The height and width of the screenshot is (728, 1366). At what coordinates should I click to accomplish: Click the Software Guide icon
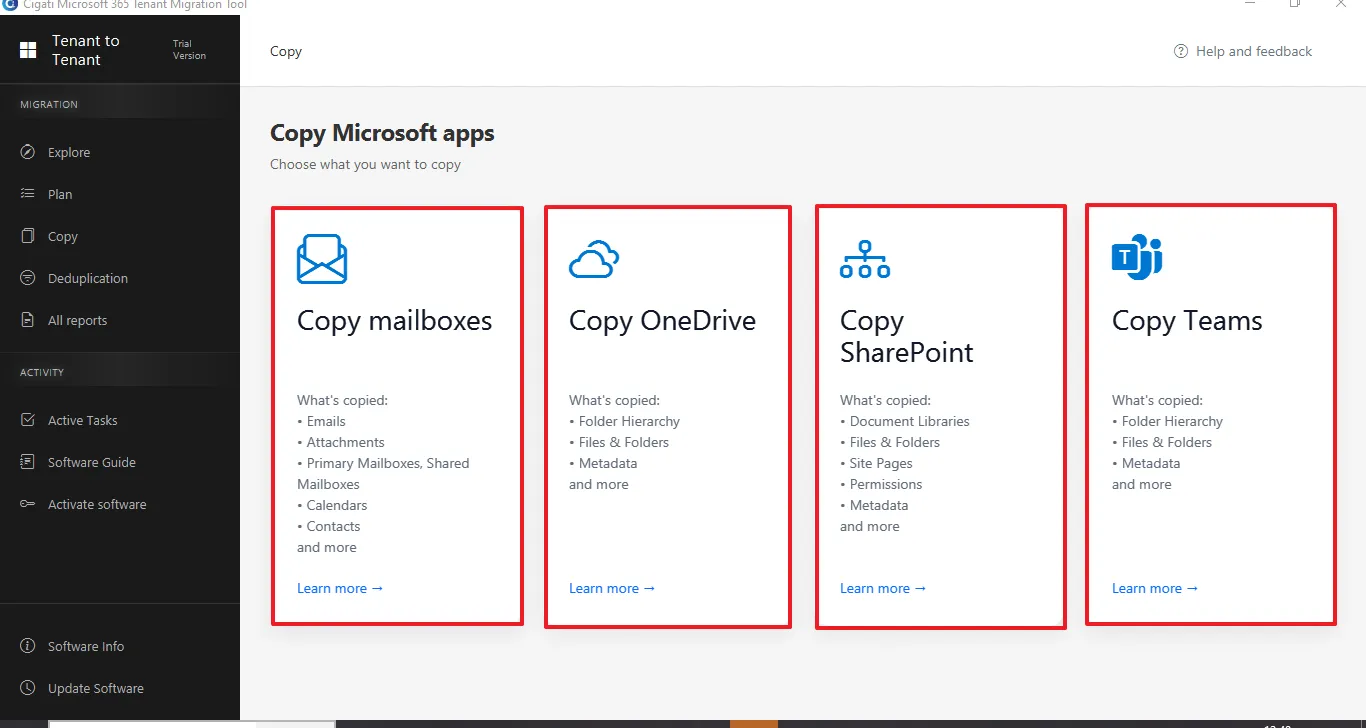point(28,462)
